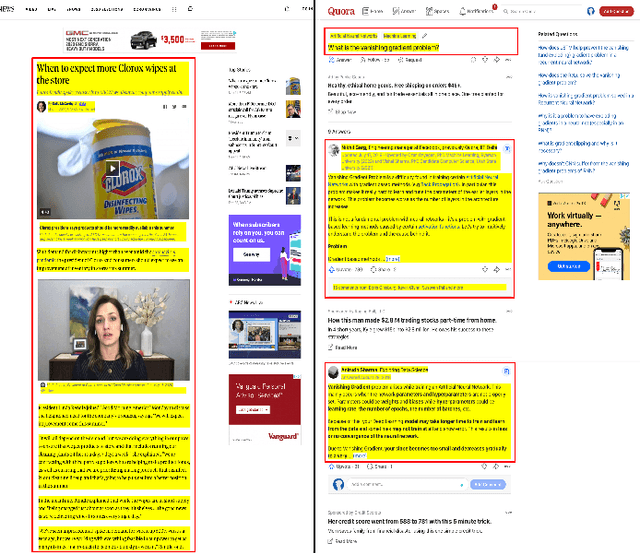Click Shop Now on the home goods ad
640x553 pixels.
click(x=342, y=112)
